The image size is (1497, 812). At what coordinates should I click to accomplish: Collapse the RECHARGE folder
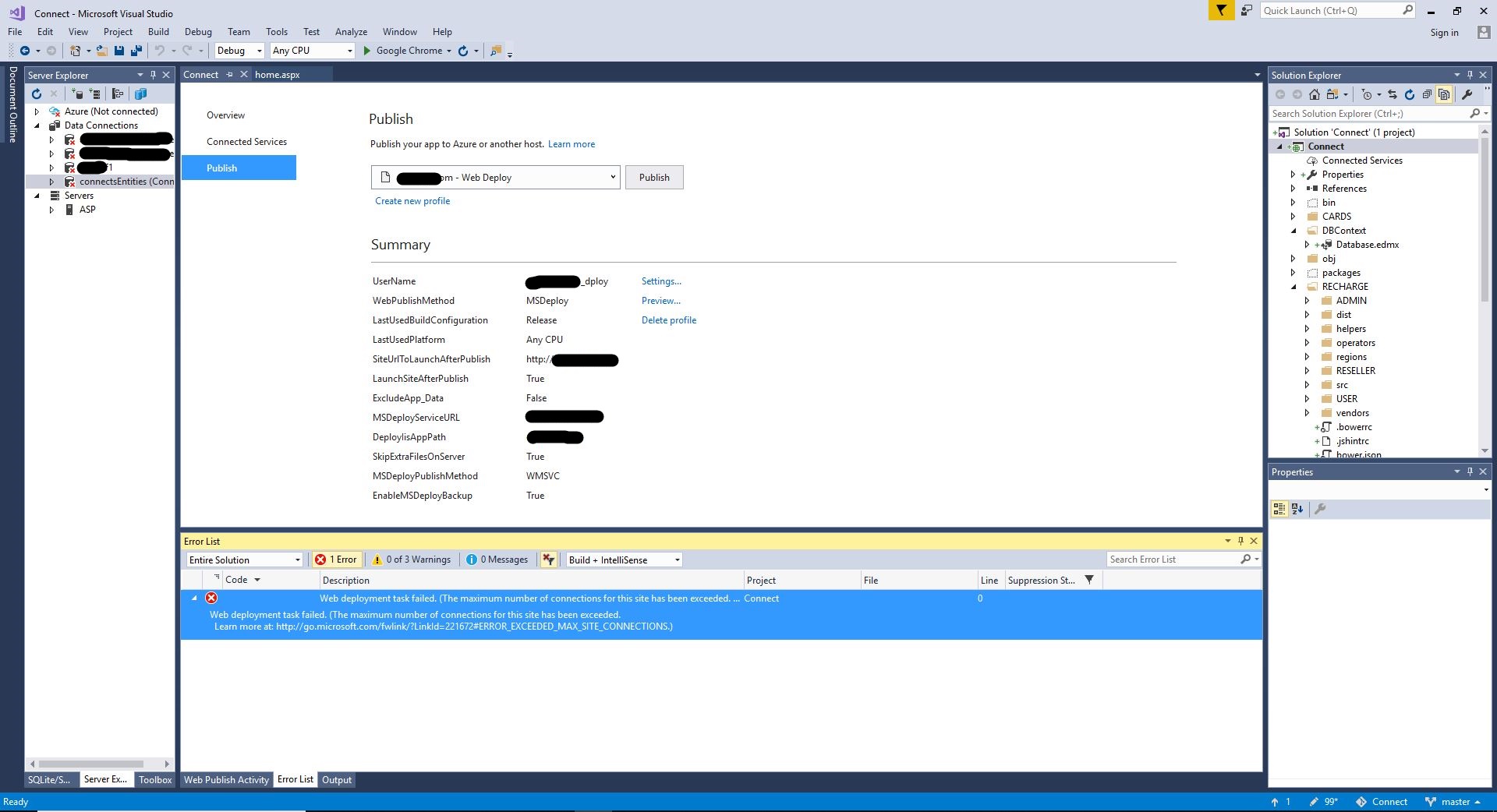[x=1294, y=287]
